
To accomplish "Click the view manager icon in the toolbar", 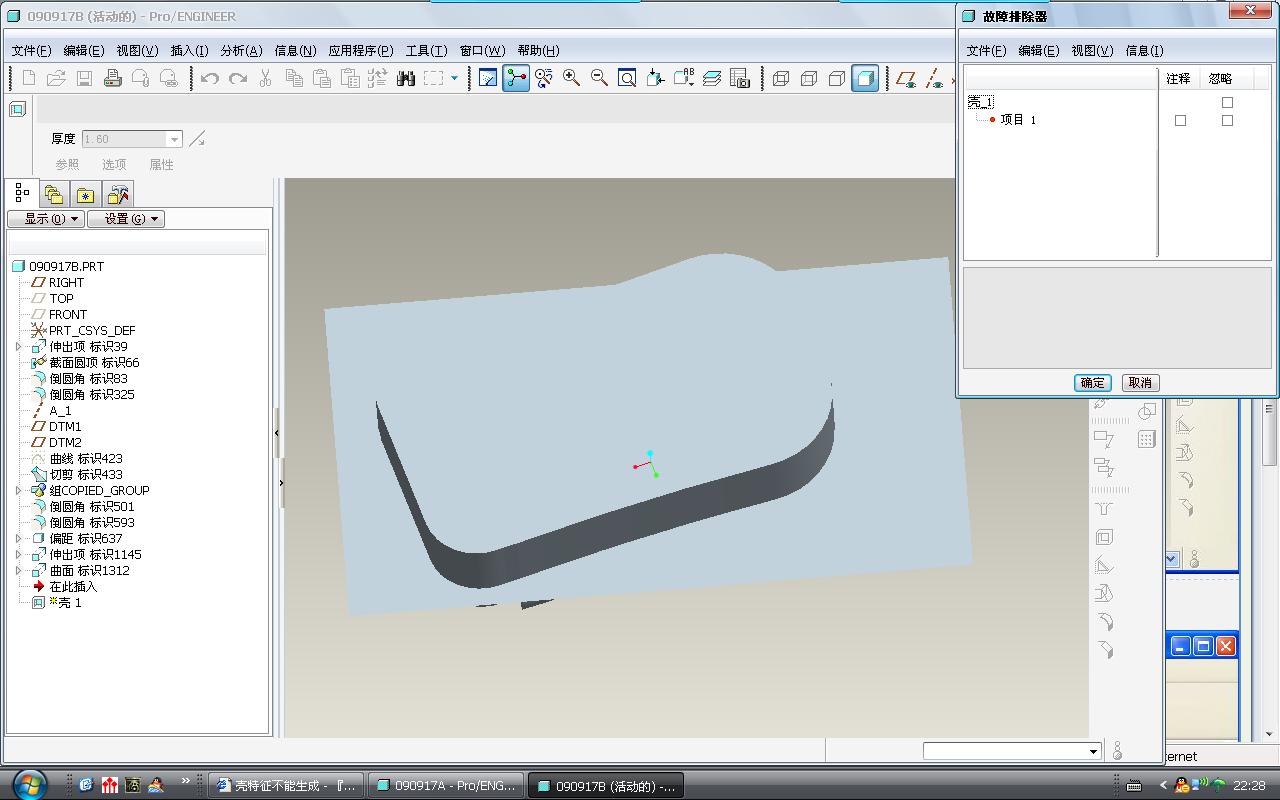I will [740, 78].
